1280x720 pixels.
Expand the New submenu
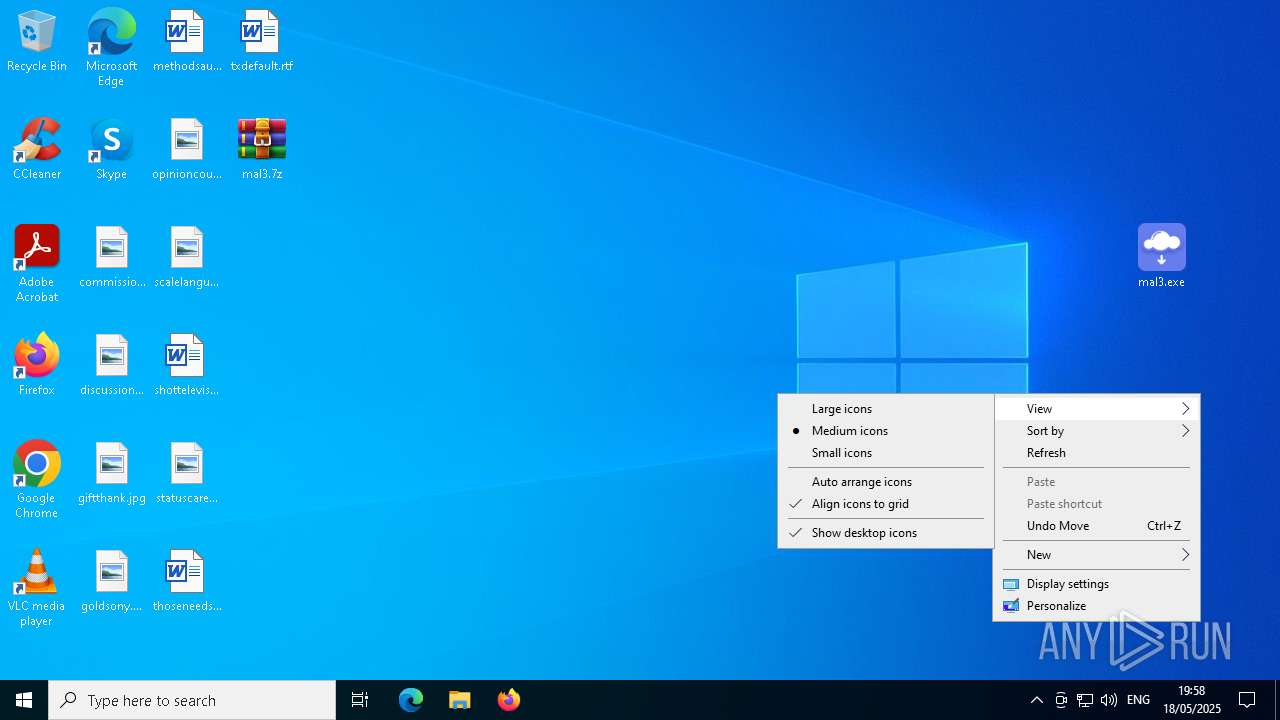[1096, 555]
